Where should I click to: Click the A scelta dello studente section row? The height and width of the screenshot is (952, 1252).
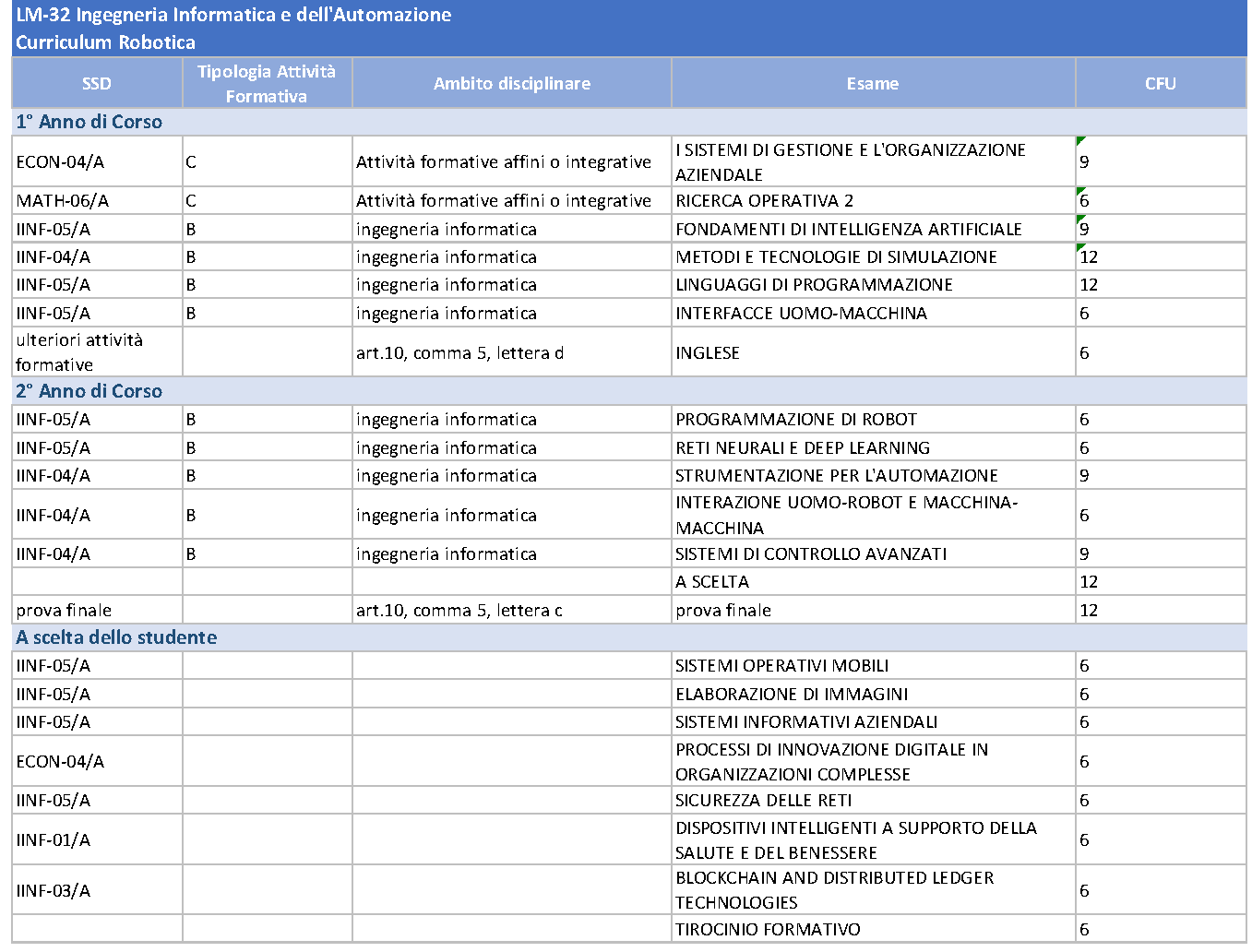tap(629, 637)
